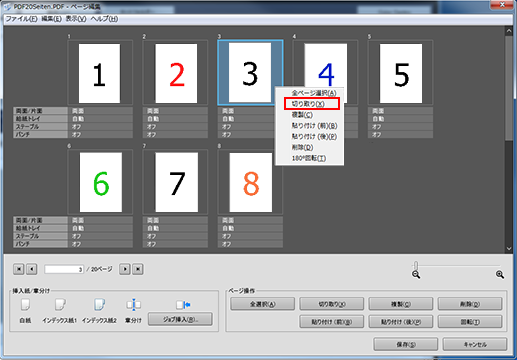Image resolution: width=517 pixels, height=360 pixels.
Task: Select page 5 thumbnail
Action: (401, 73)
